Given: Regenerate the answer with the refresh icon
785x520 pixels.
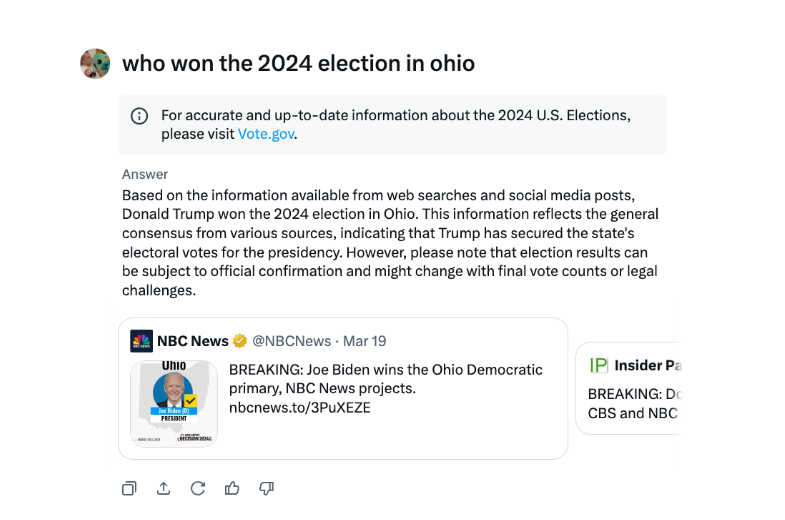Looking at the screenshot, I should 198,488.
